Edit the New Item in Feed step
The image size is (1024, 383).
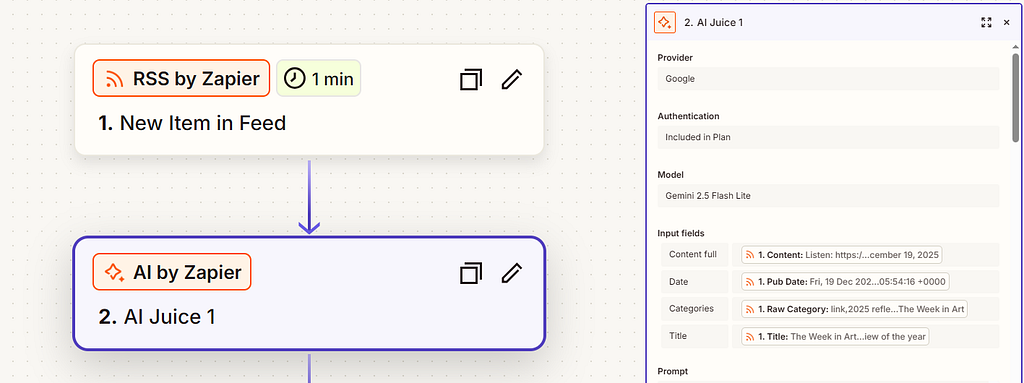[x=511, y=79]
